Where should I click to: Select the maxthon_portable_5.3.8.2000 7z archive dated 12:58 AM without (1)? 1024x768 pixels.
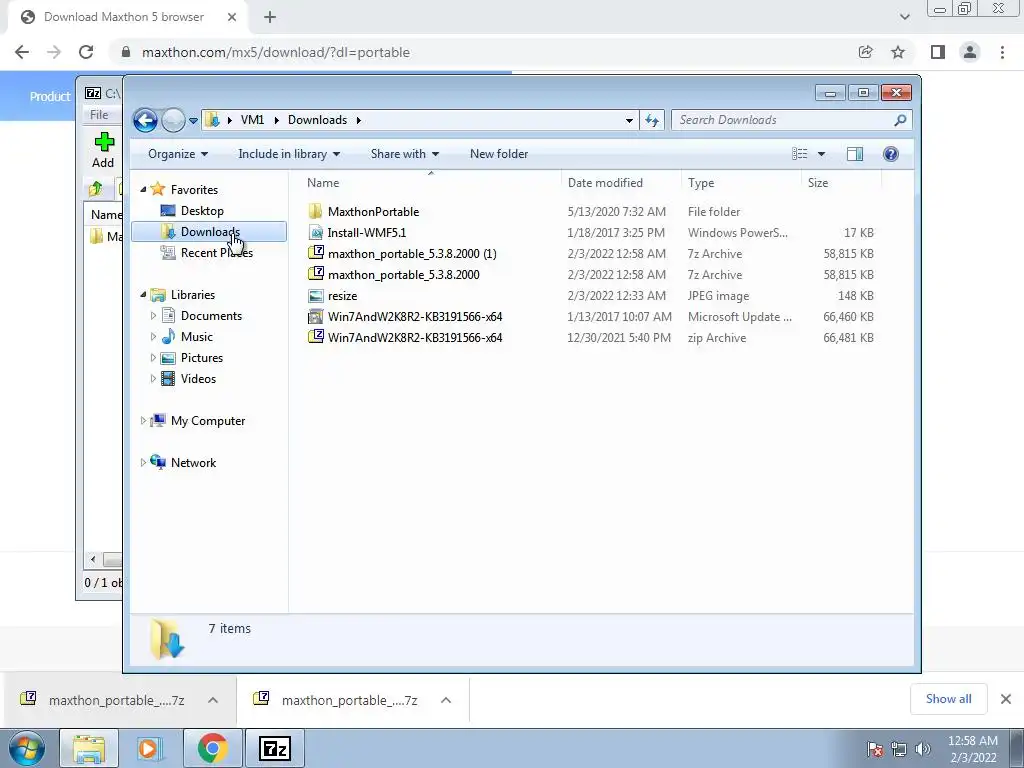403,274
